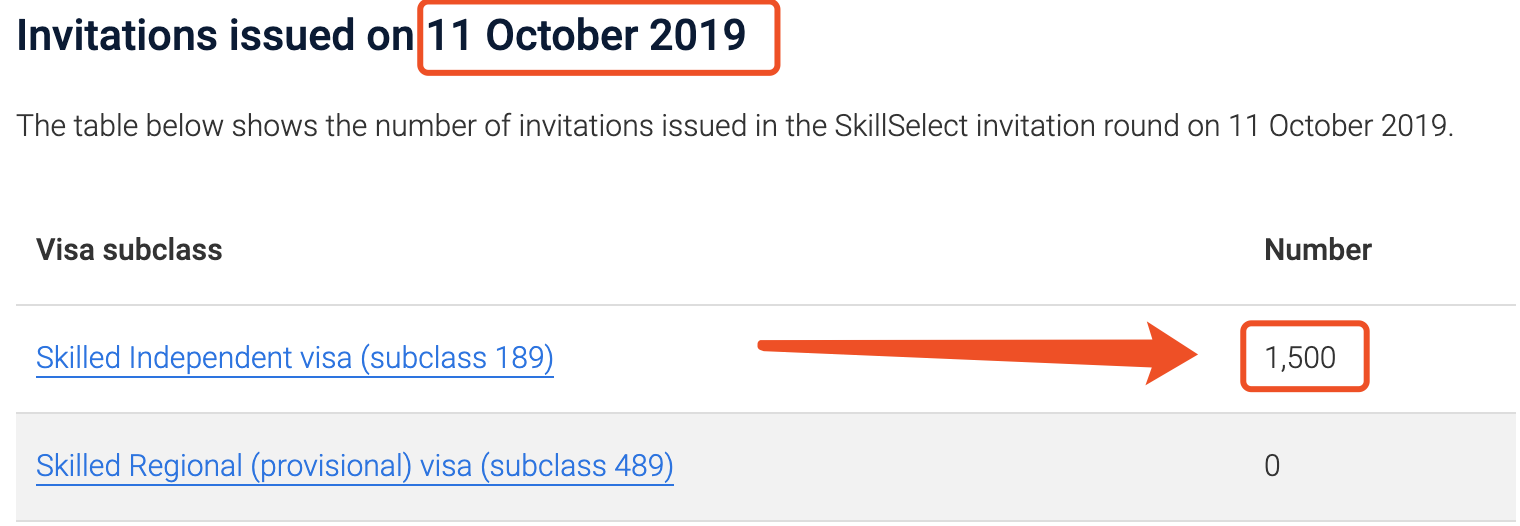
Task: Click "The table below" at the description start
Action: [117, 127]
